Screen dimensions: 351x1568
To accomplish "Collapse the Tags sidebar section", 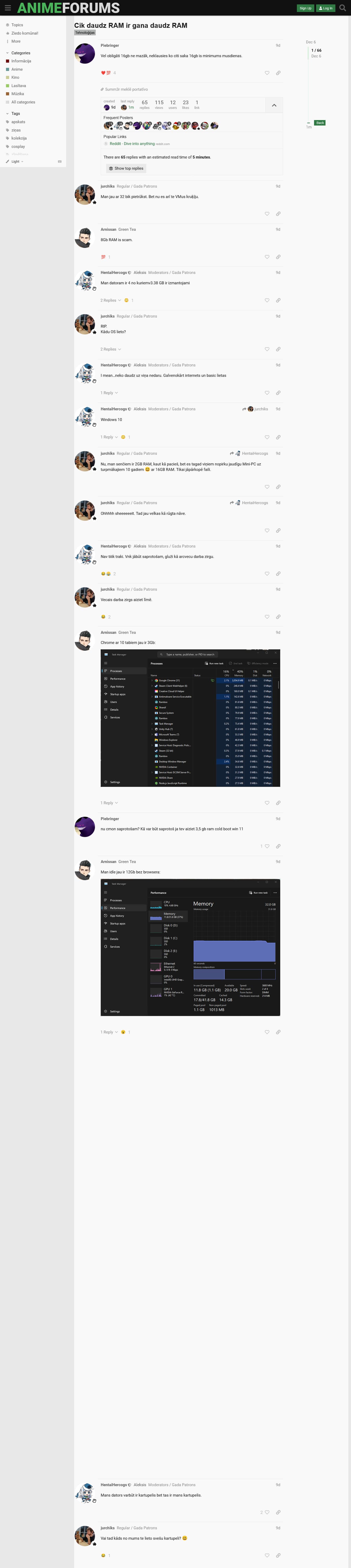I will click(7, 114).
